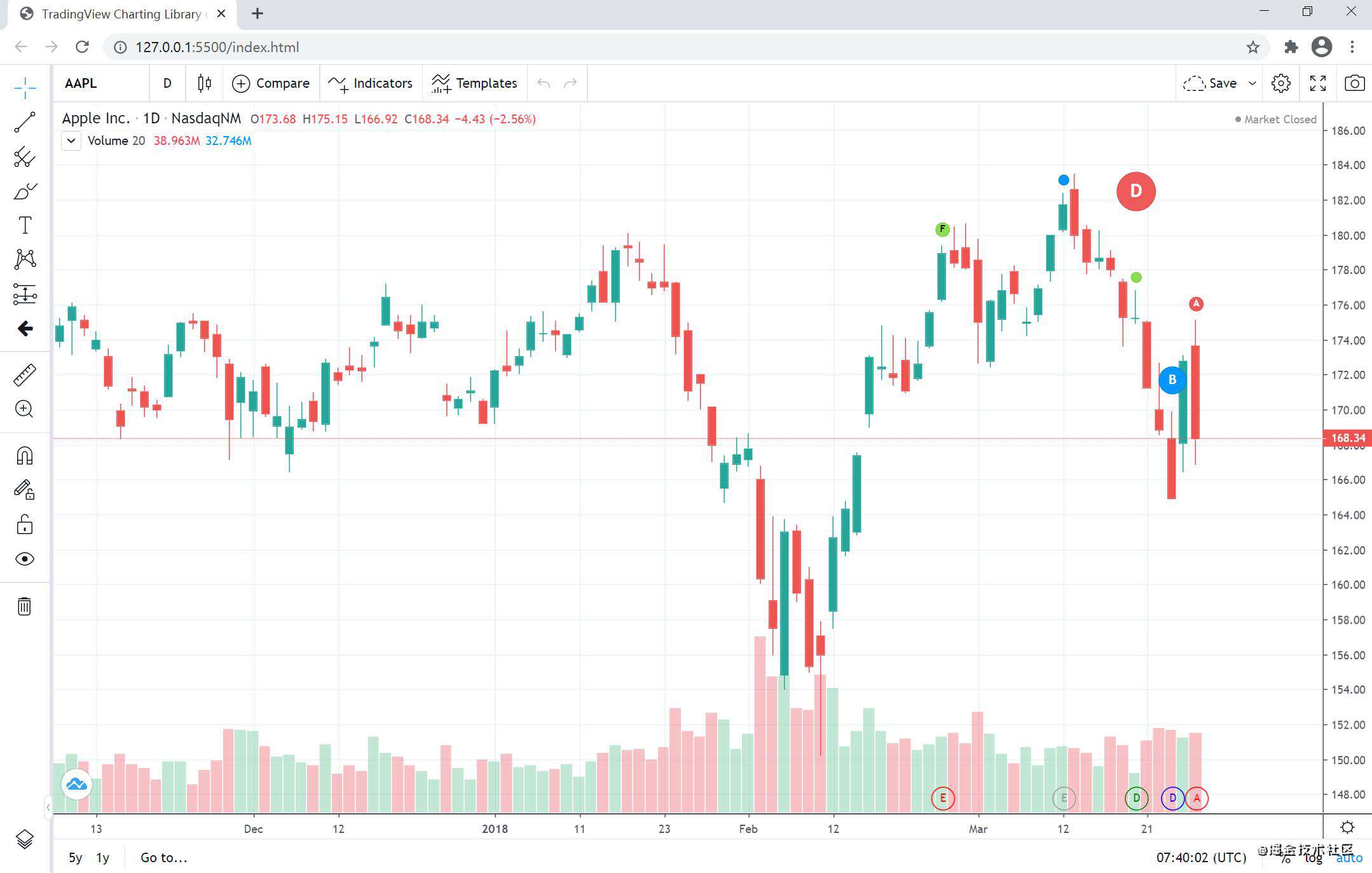1372x873 pixels.
Task: Open the time axis settings gear
Action: (1347, 827)
